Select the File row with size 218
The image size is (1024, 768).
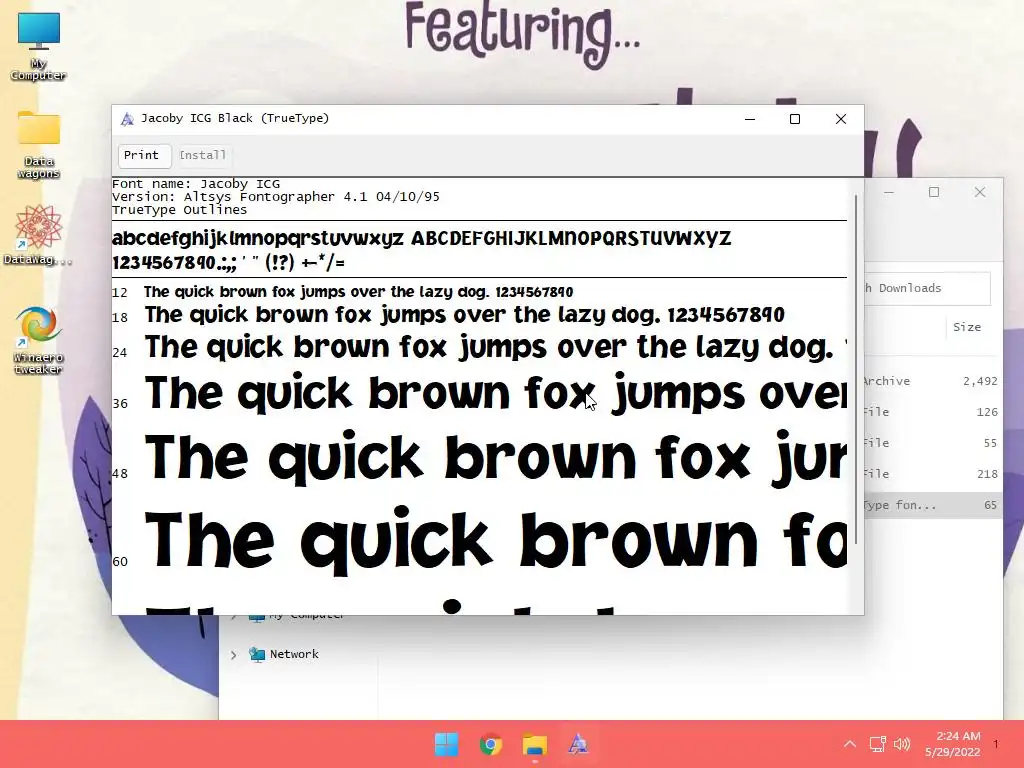[x=933, y=473]
